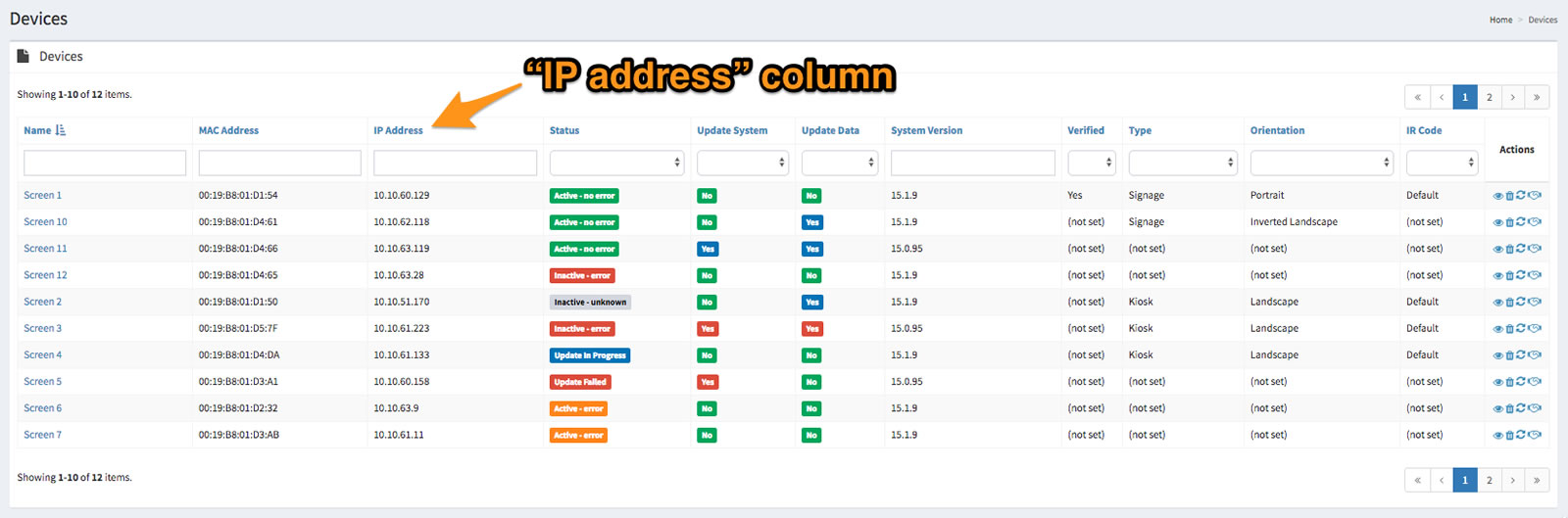Image resolution: width=1568 pixels, height=518 pixels.
Task: Delete Screen 10 using its trash icon
Action: tap(1509, 222)
